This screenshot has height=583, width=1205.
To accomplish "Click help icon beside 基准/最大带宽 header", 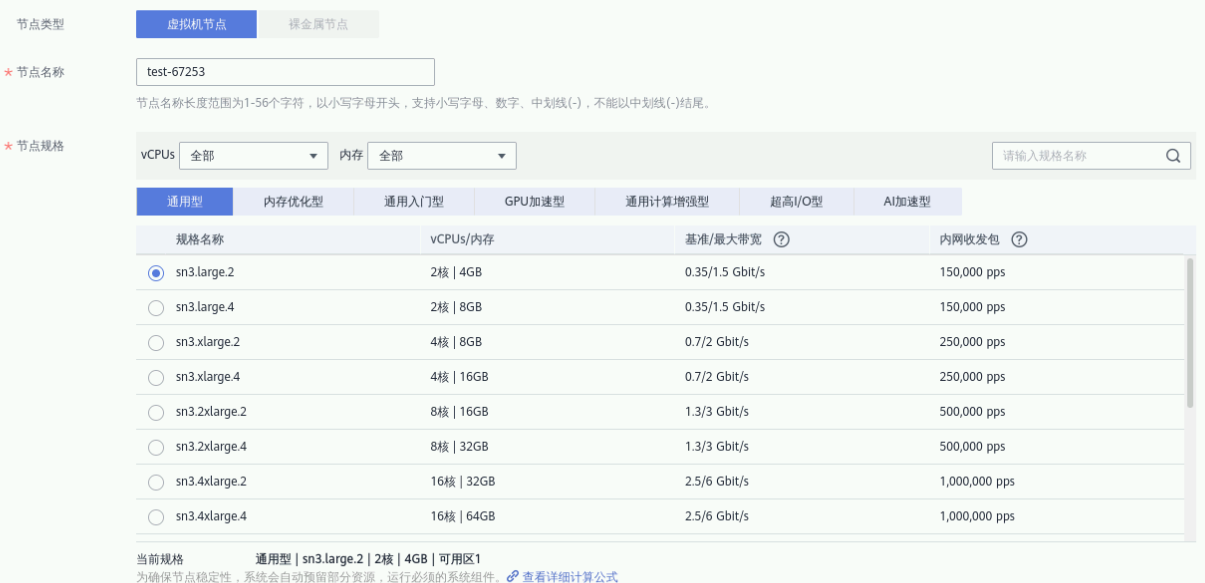I will coord(782,240).
